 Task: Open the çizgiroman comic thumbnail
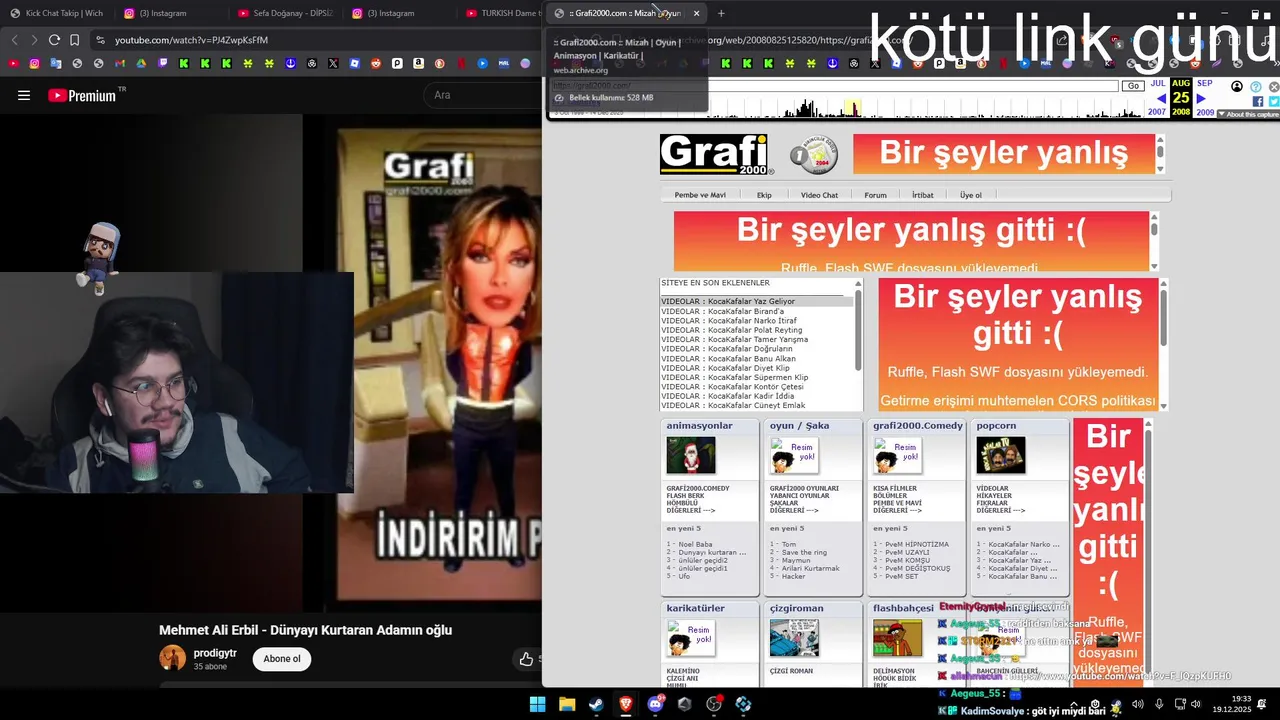794,638
